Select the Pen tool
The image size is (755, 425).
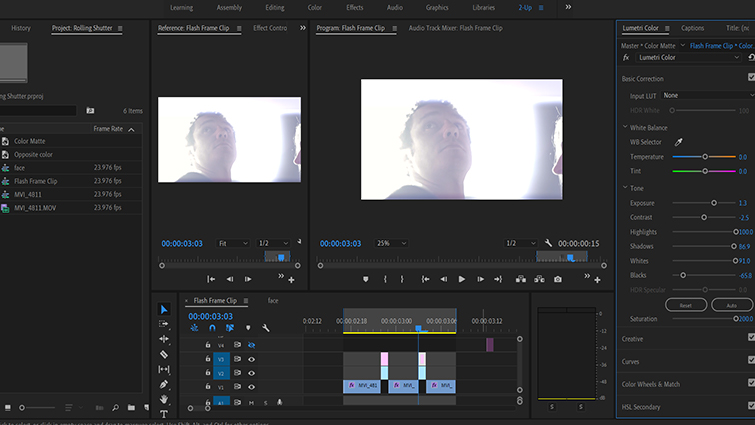pos(164,384)
